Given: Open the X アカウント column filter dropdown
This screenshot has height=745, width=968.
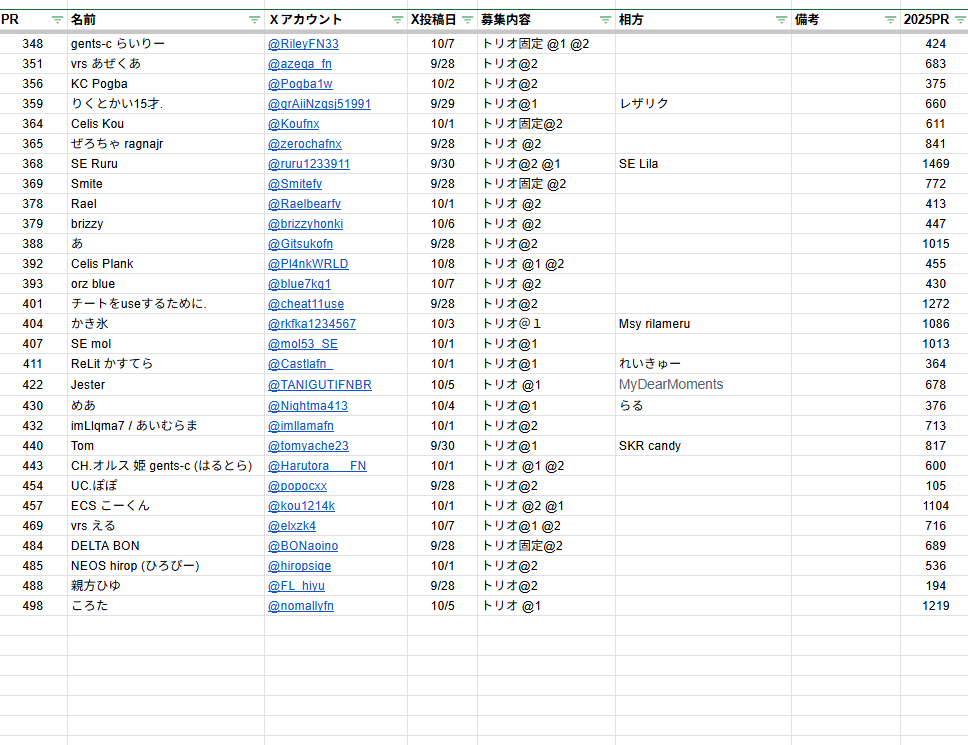Looking at the screenshot, I should click(397, 20).
